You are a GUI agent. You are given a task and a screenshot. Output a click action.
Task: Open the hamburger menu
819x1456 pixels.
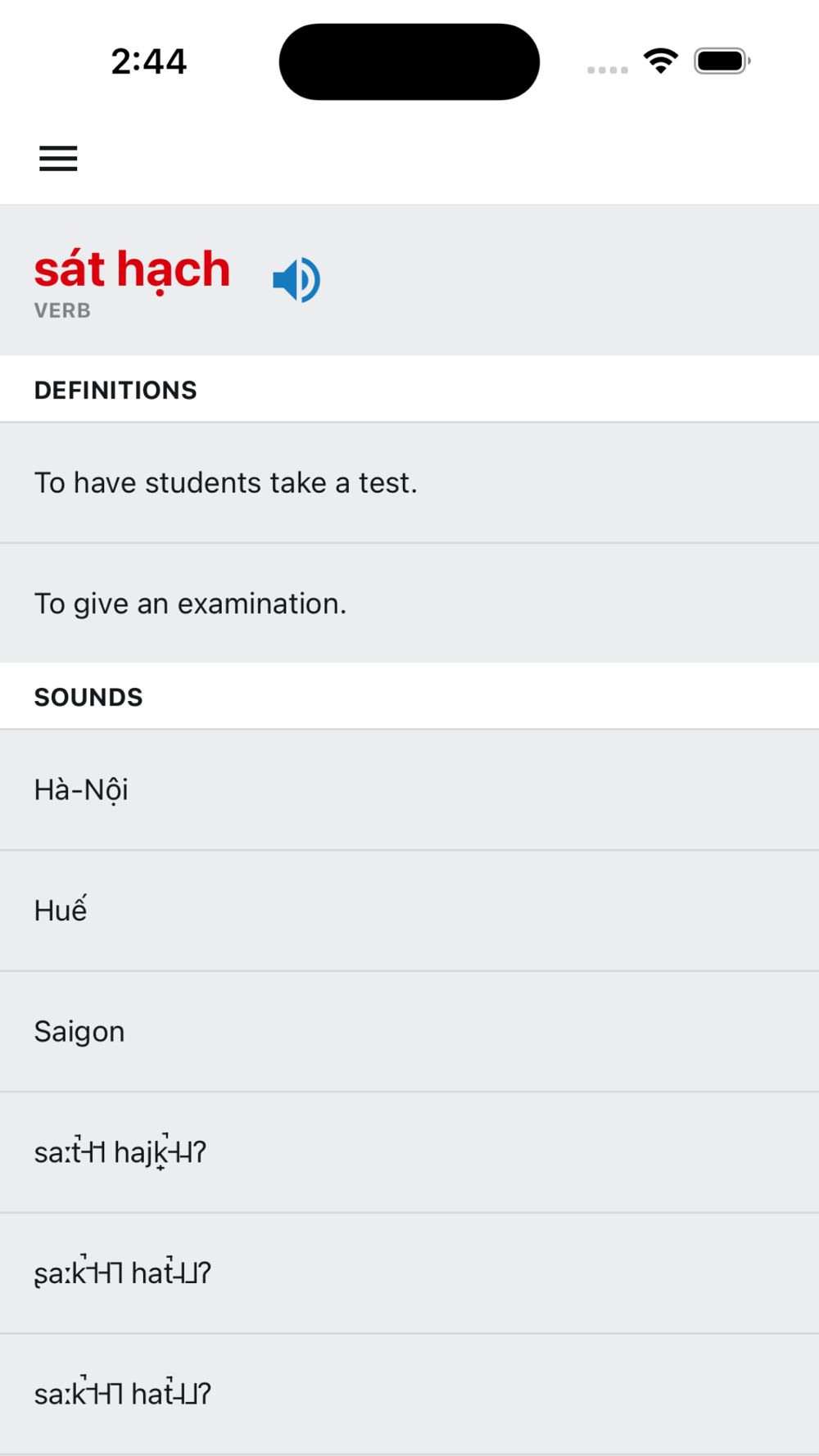(58, 158)
